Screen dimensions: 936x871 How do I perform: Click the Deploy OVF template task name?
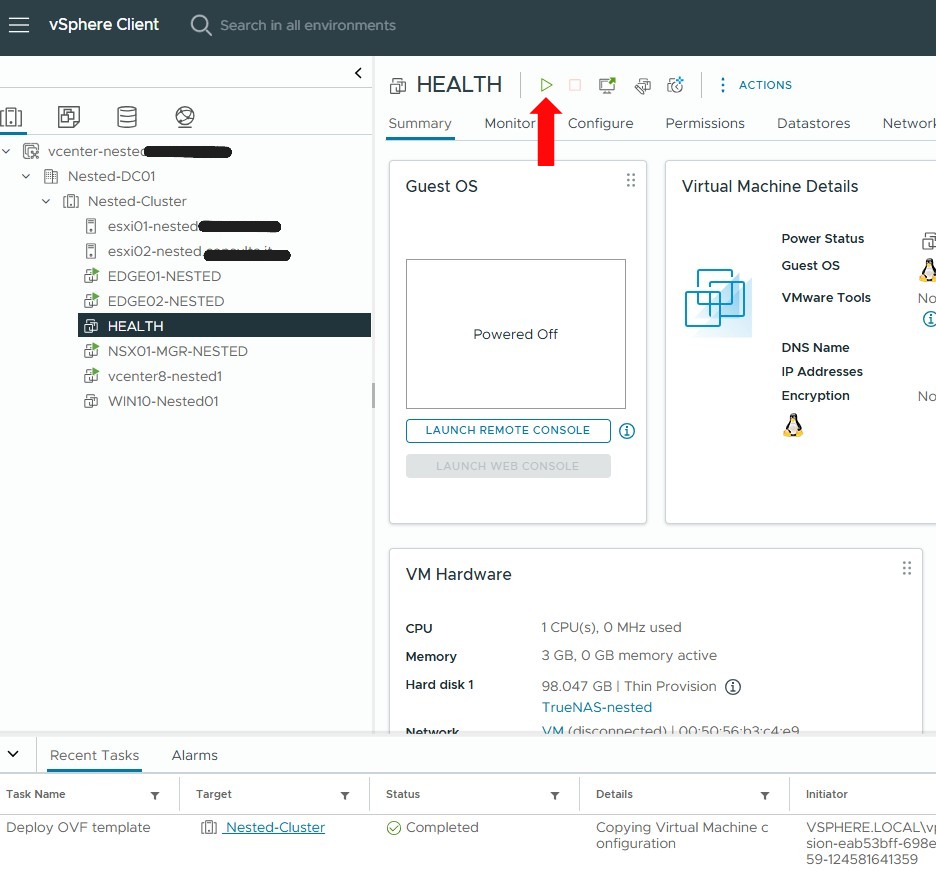pos(78,827)
